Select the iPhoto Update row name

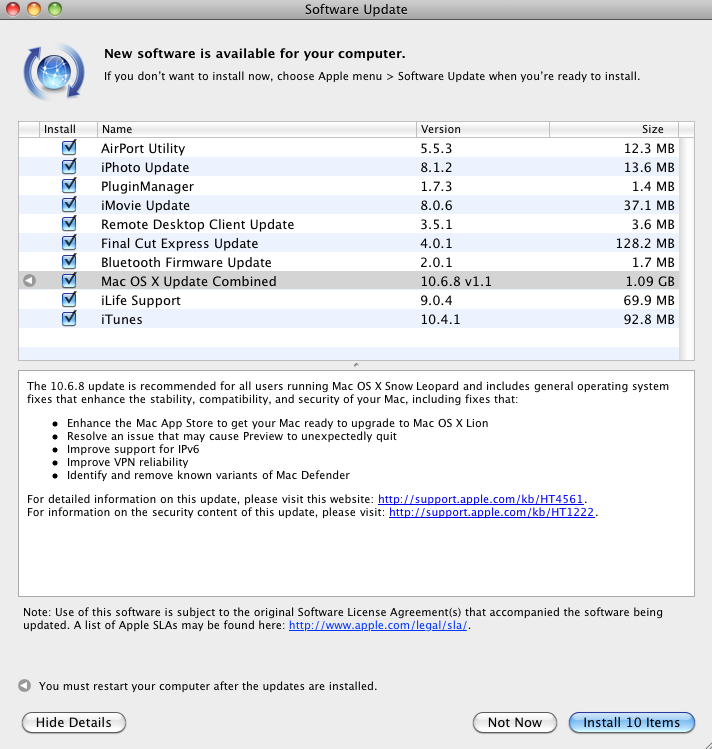pyautogui.click(x=145, y=167)
